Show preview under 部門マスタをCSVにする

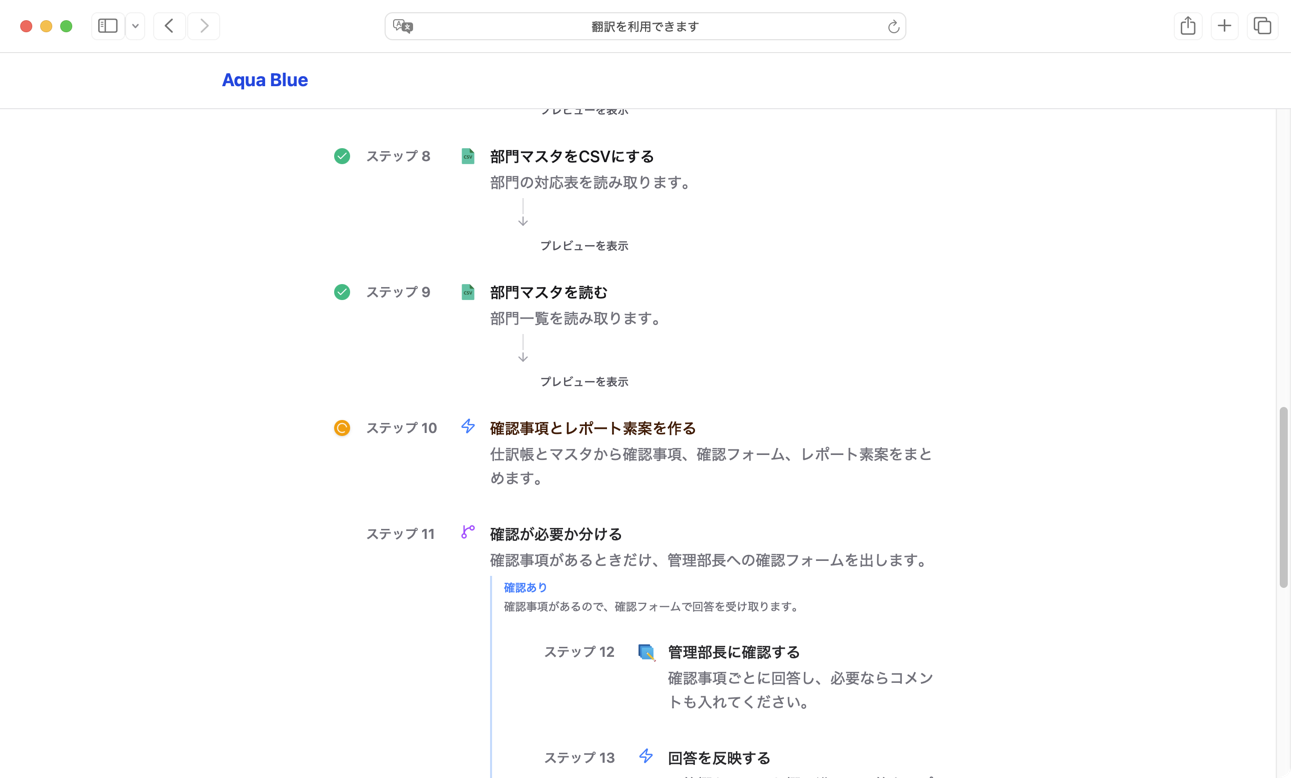[x=584, y=246]
